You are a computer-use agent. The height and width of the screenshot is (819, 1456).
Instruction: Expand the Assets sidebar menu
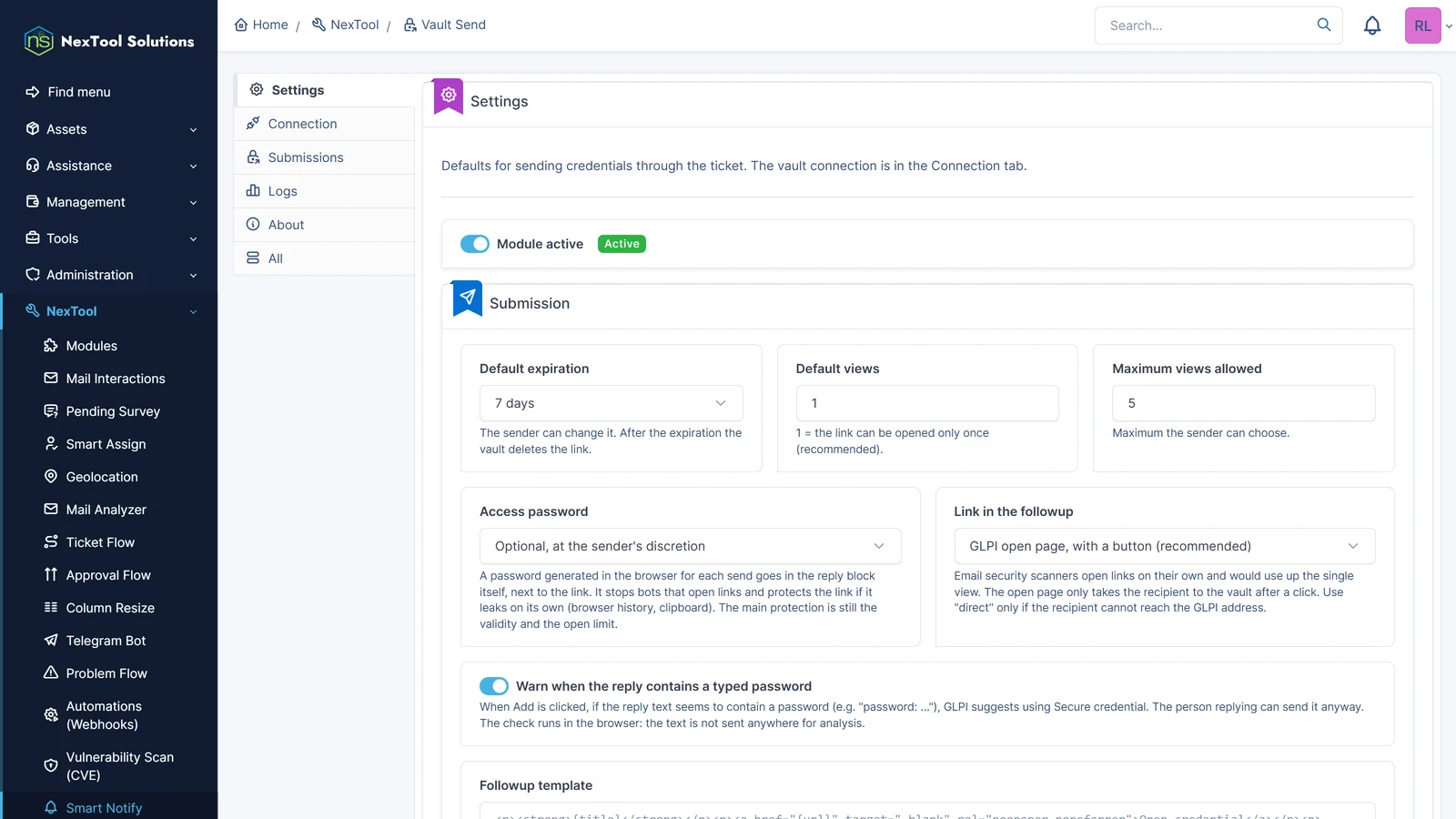pos(109,129)
